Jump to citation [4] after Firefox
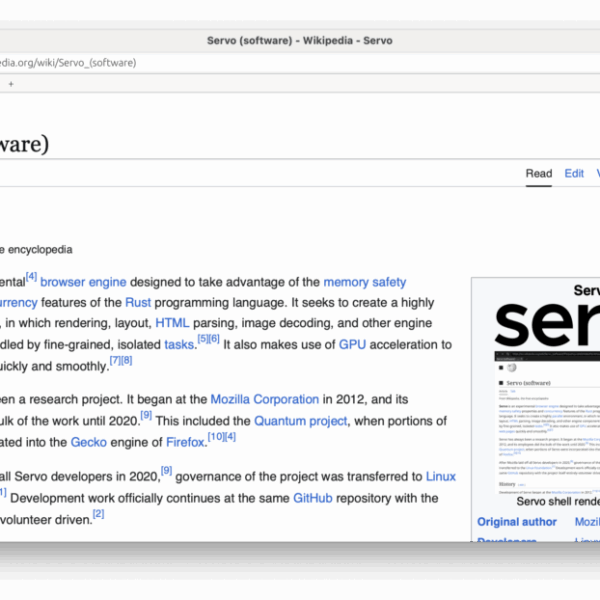This screenshot has height=600, width=600. coord(230,437)
